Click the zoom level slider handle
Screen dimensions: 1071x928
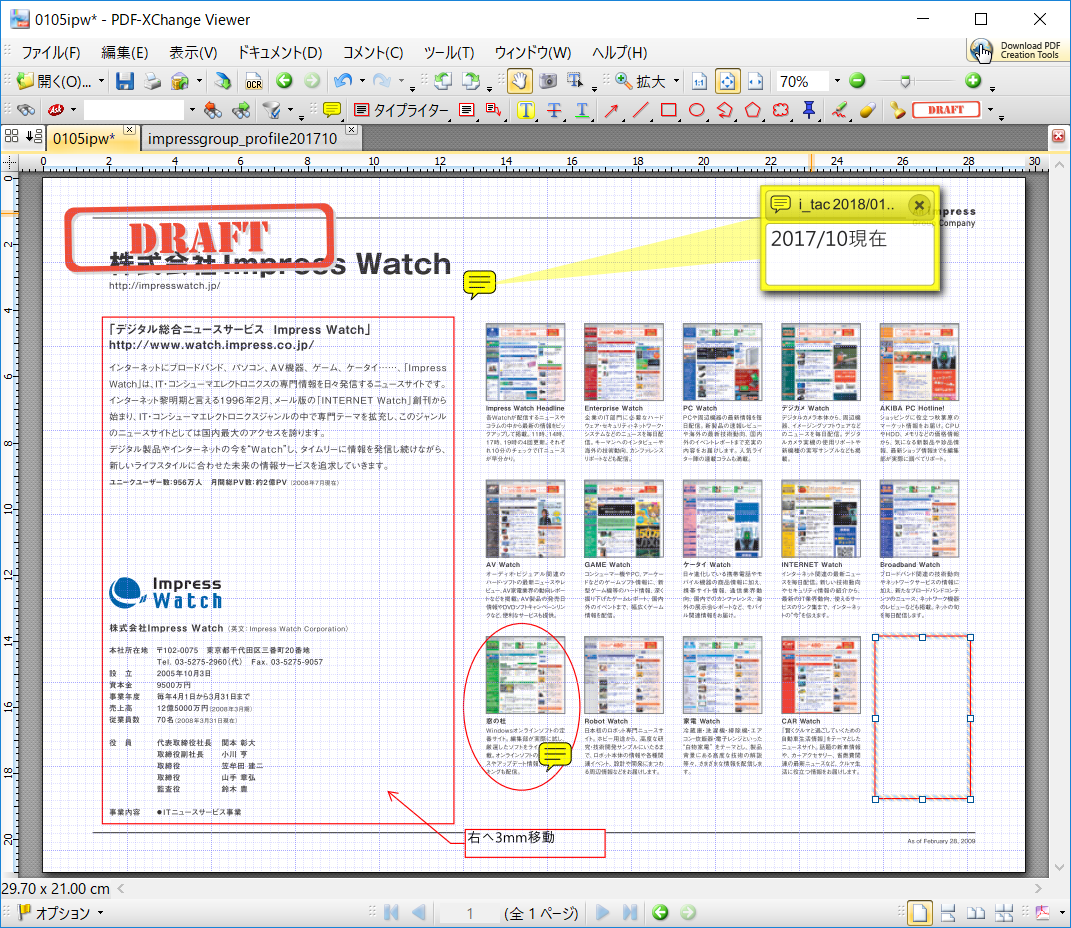pos(905,80)
